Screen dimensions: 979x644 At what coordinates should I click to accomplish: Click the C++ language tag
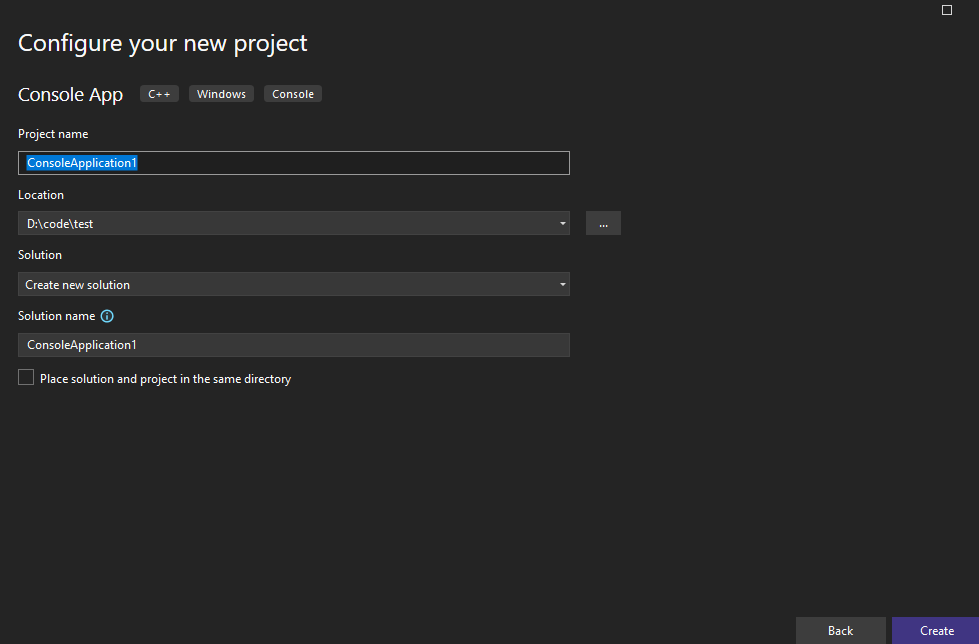(159, 94)
